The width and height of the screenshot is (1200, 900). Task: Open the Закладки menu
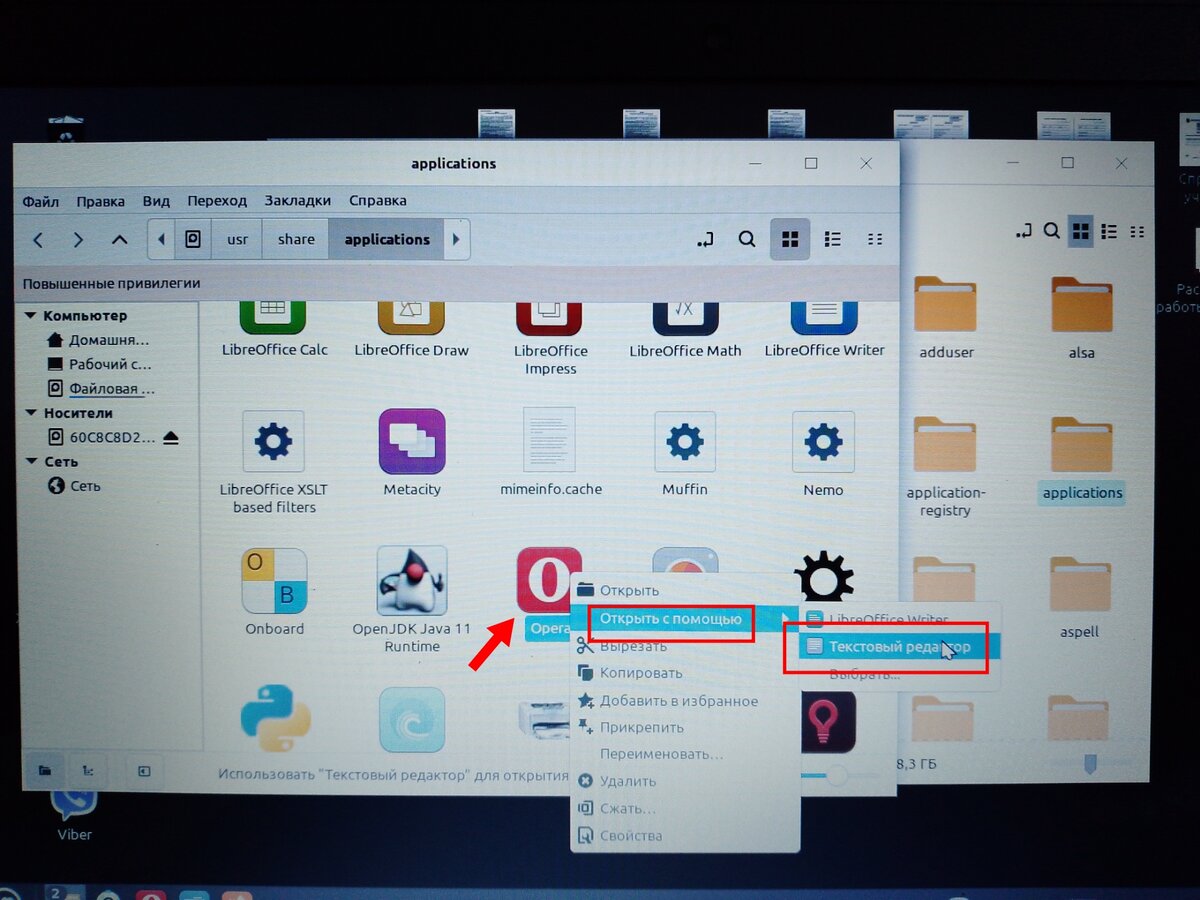pos(297,200)
